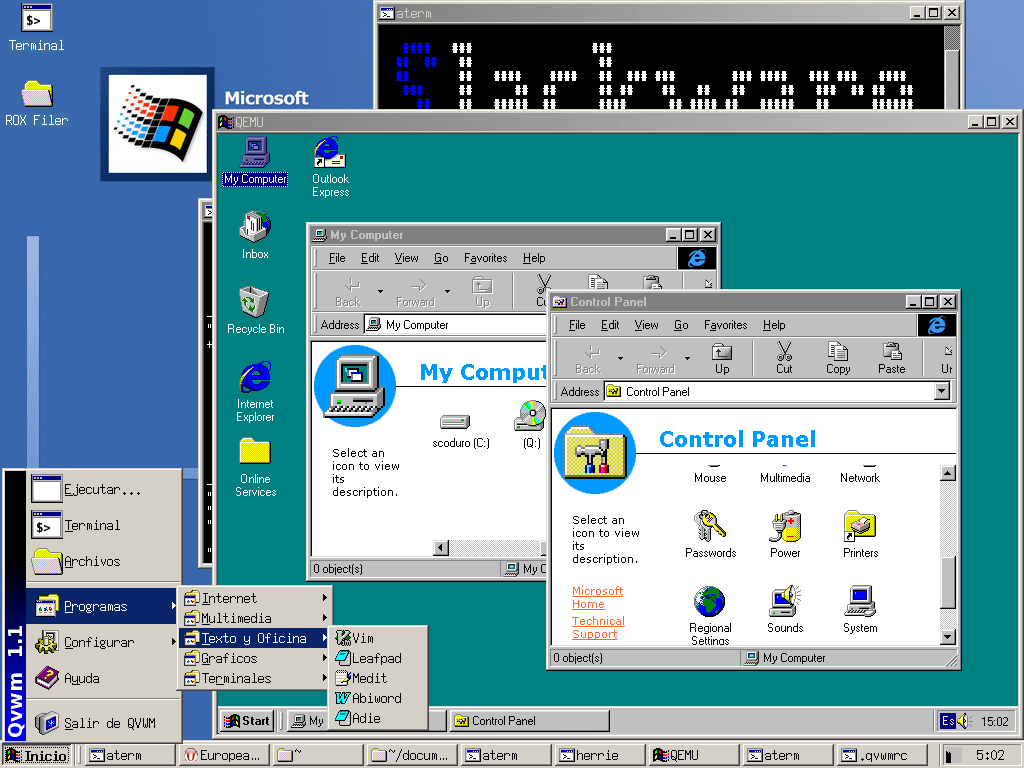Click the Es language indicator in Windows tray
This screenshot has height=768, width=1024.
pos(947,721)
